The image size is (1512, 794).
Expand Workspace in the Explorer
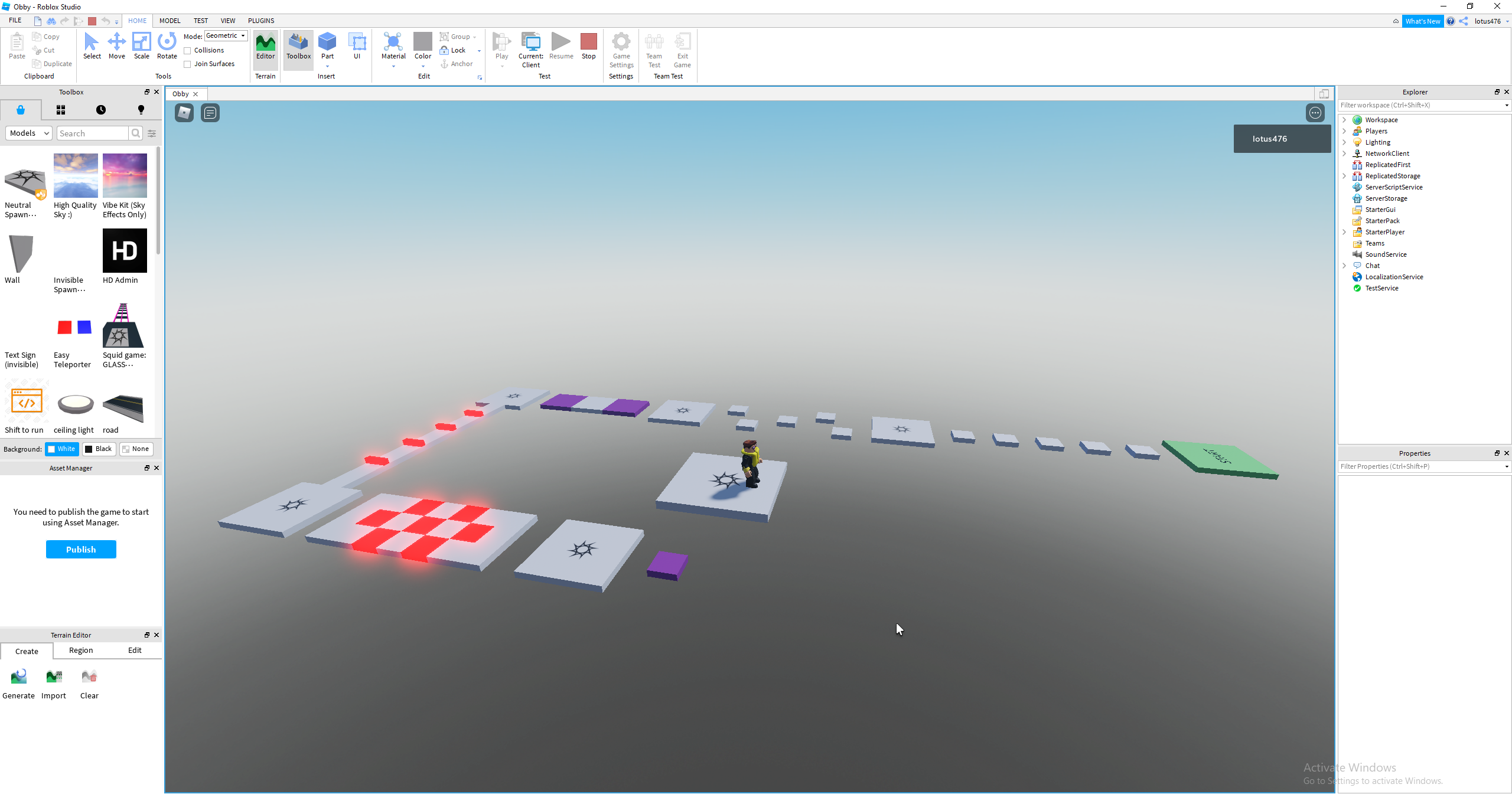tap(1345, 119)
